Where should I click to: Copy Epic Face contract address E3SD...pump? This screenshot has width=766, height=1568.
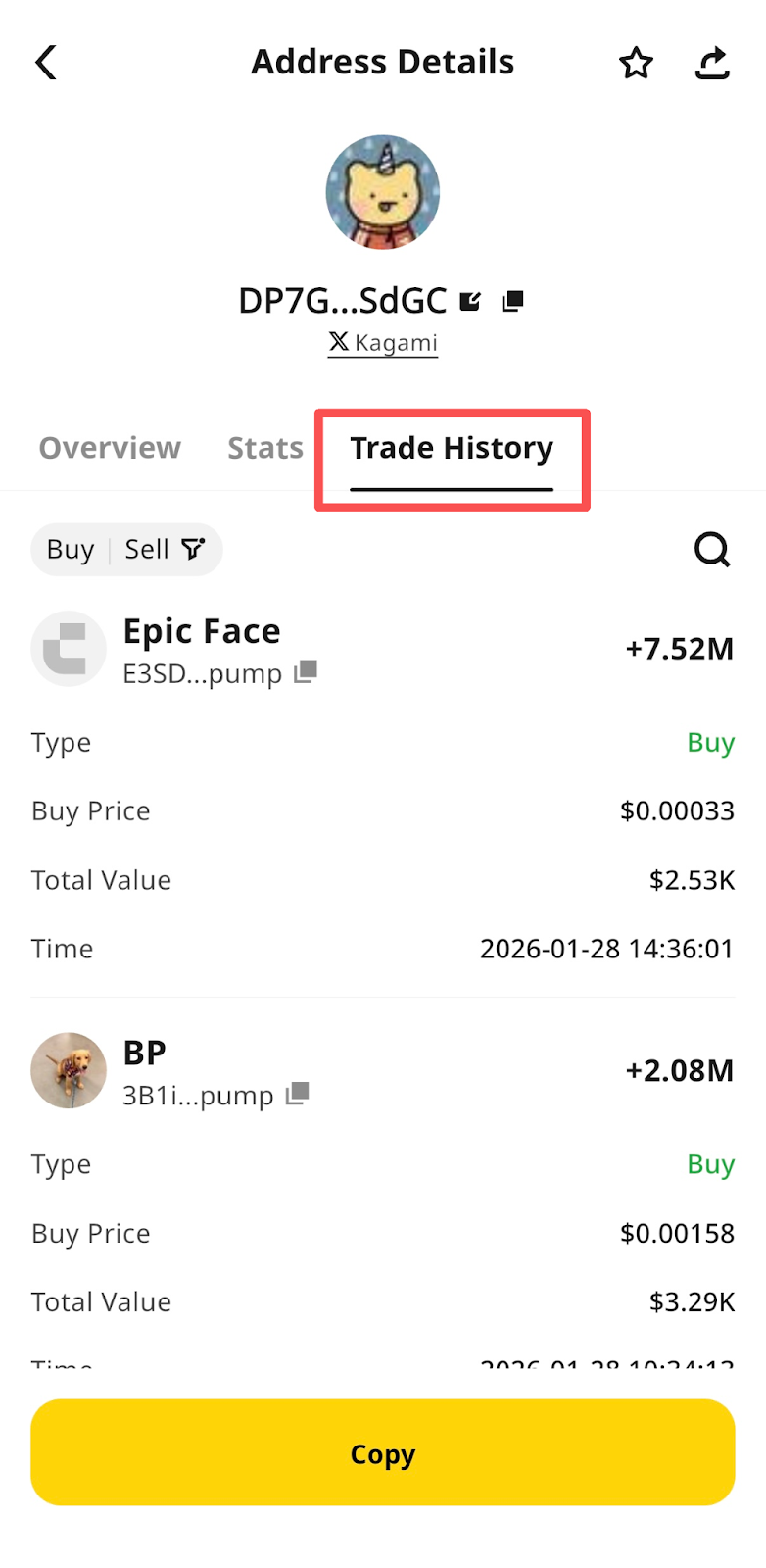click(307, 671)
